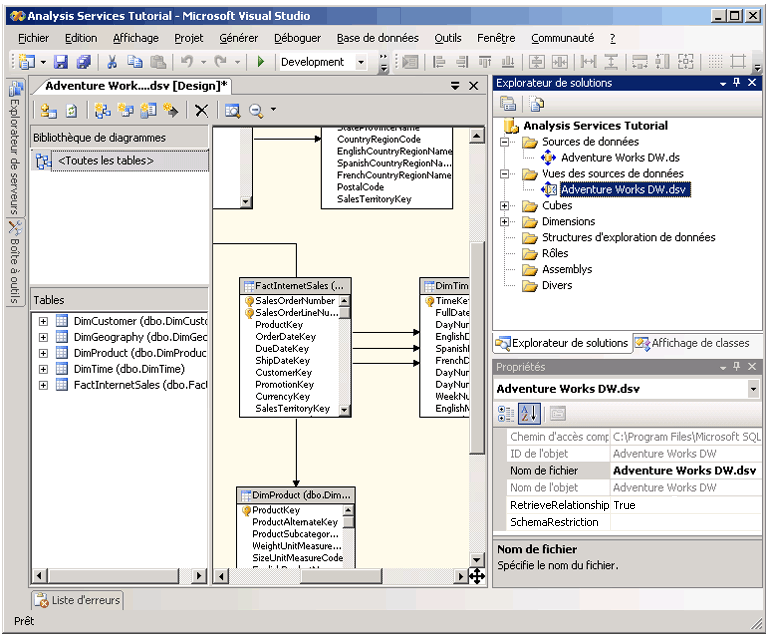
Task: Click the New Diagram icon in the DSV toolbar
Action: click(x=102, y=111)
